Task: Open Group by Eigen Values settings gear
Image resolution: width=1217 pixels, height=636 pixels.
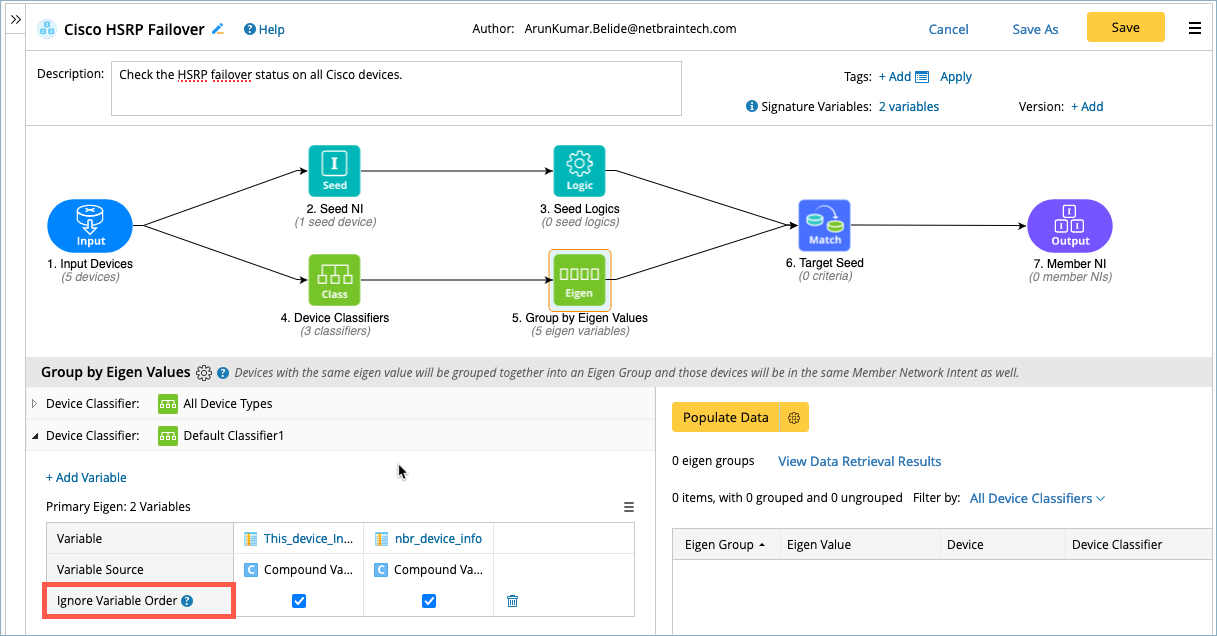Action: (204, 373)
